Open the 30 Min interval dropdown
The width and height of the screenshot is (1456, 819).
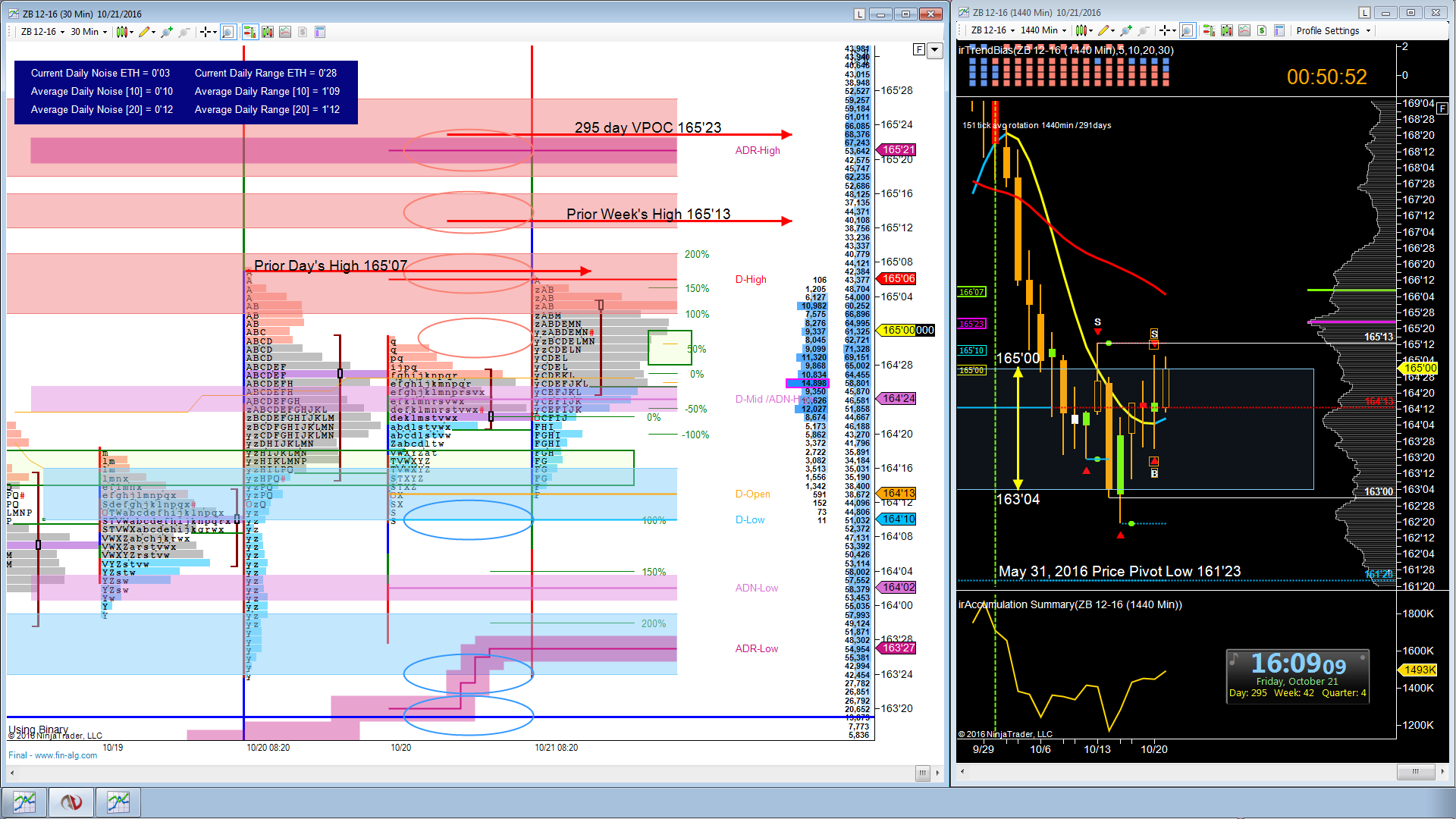[x=89, y=32]
